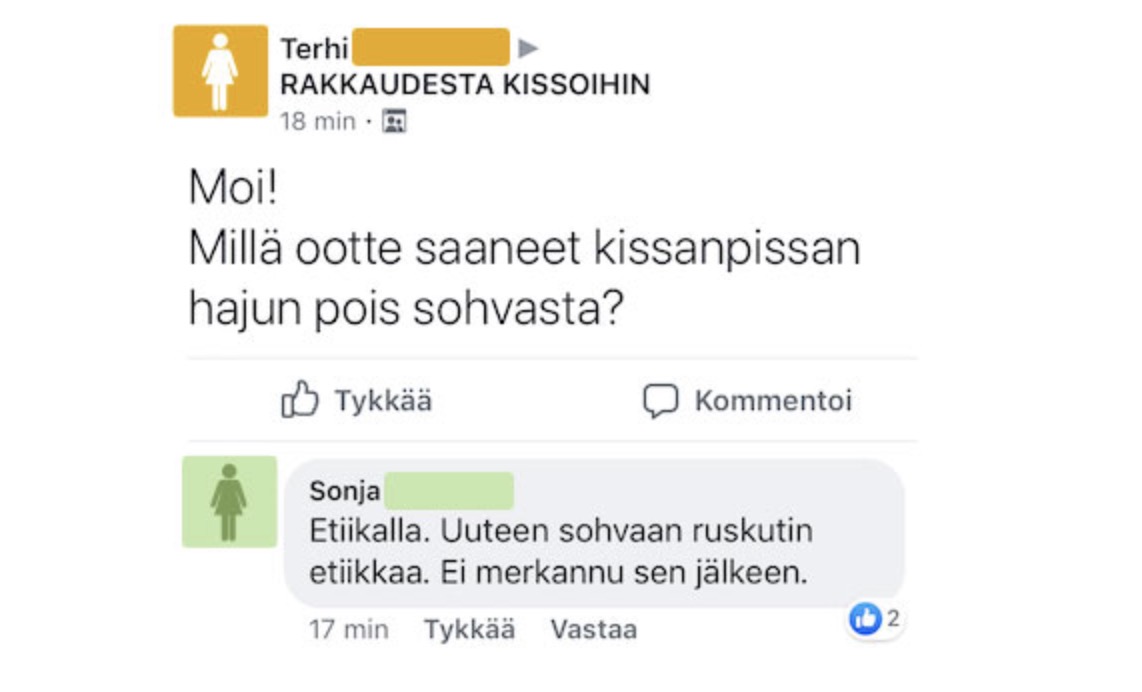Click the gray arrow triangle beside poster name

[529, 48]
